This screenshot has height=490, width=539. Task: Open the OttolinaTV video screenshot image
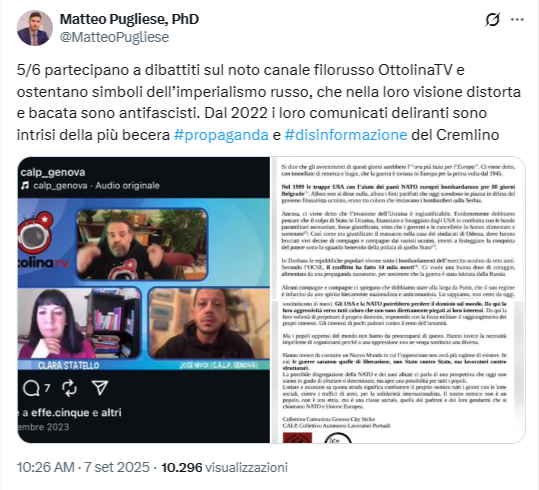point(144,300)
